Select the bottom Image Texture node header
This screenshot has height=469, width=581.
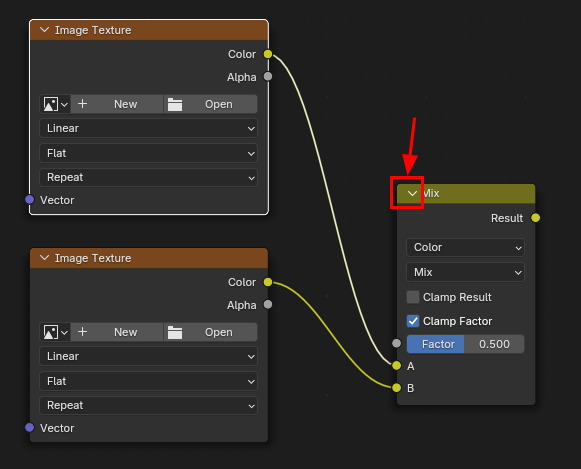coord(149,258)
